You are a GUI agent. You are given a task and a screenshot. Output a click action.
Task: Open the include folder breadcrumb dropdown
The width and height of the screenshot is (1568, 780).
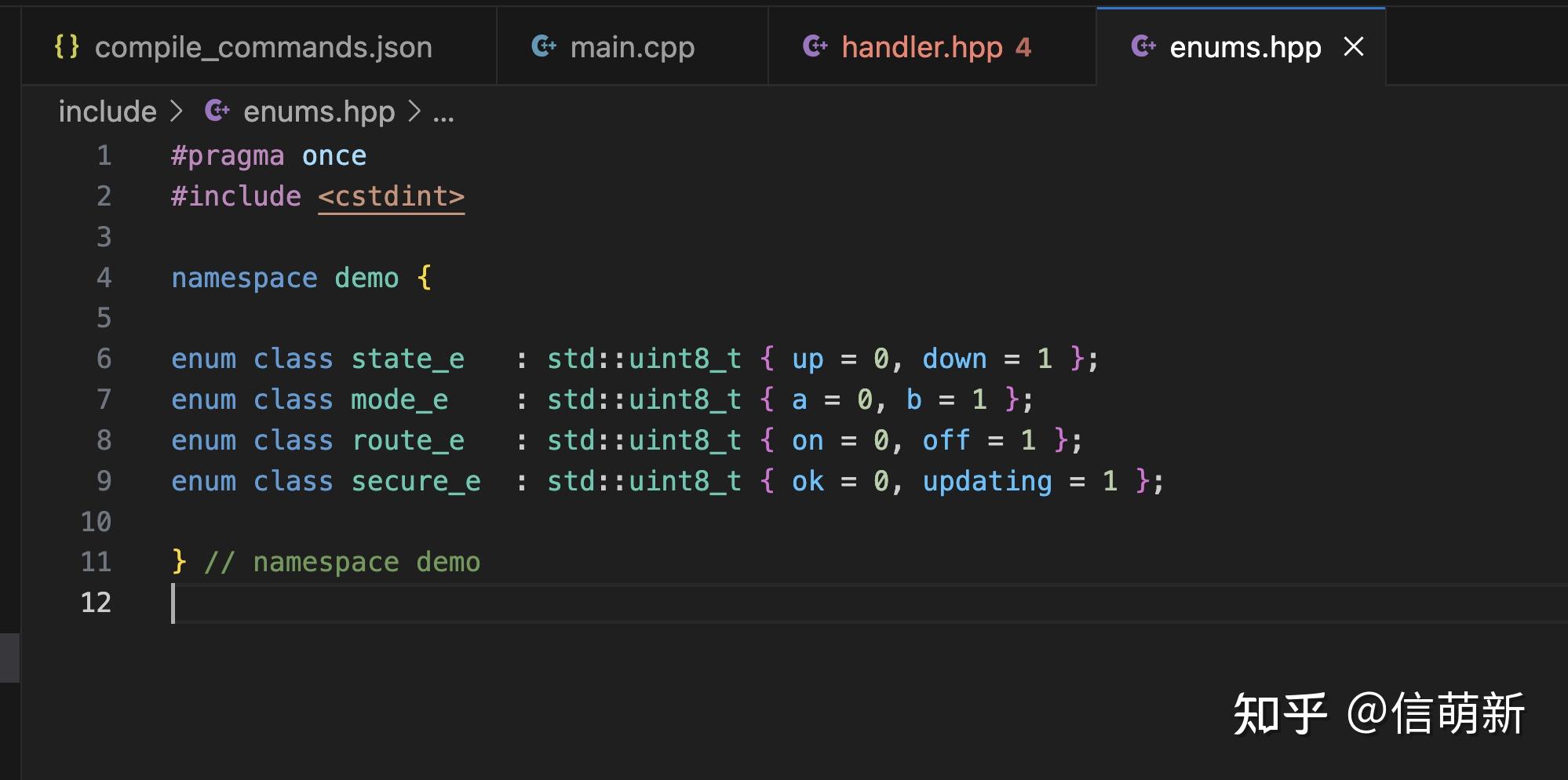[108, 111]
